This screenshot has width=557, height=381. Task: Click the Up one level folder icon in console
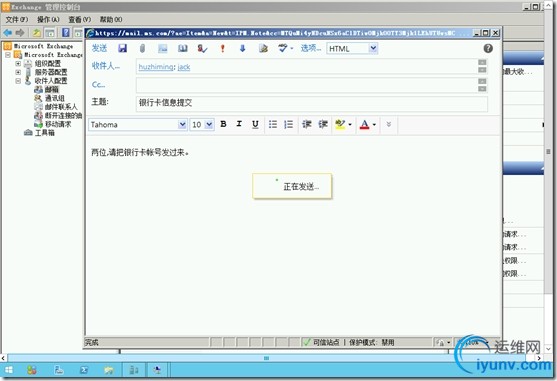click(x=37, y=33)
